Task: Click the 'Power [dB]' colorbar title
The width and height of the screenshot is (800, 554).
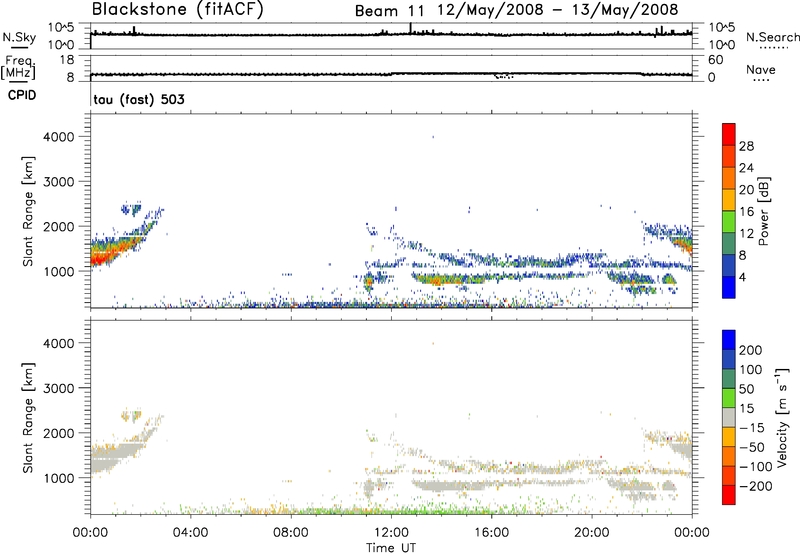Action: [x=763, y=211]
